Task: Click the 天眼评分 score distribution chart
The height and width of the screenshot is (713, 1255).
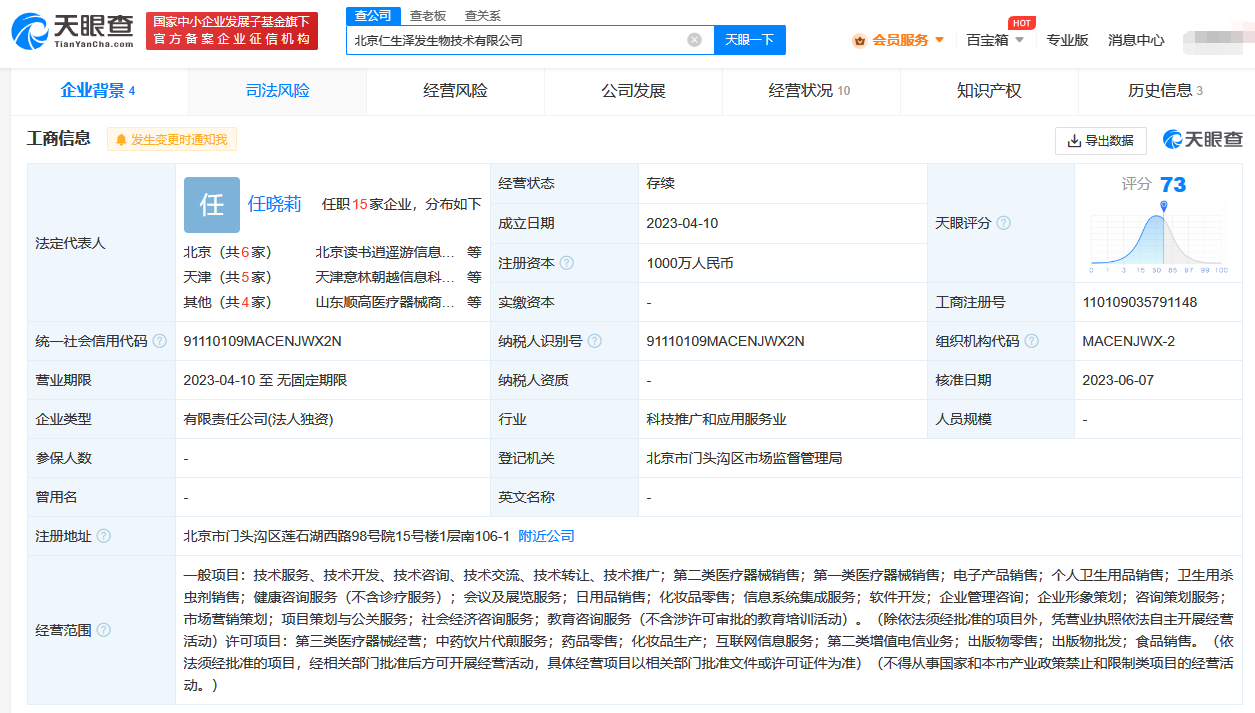Action: click(1159, 237)
